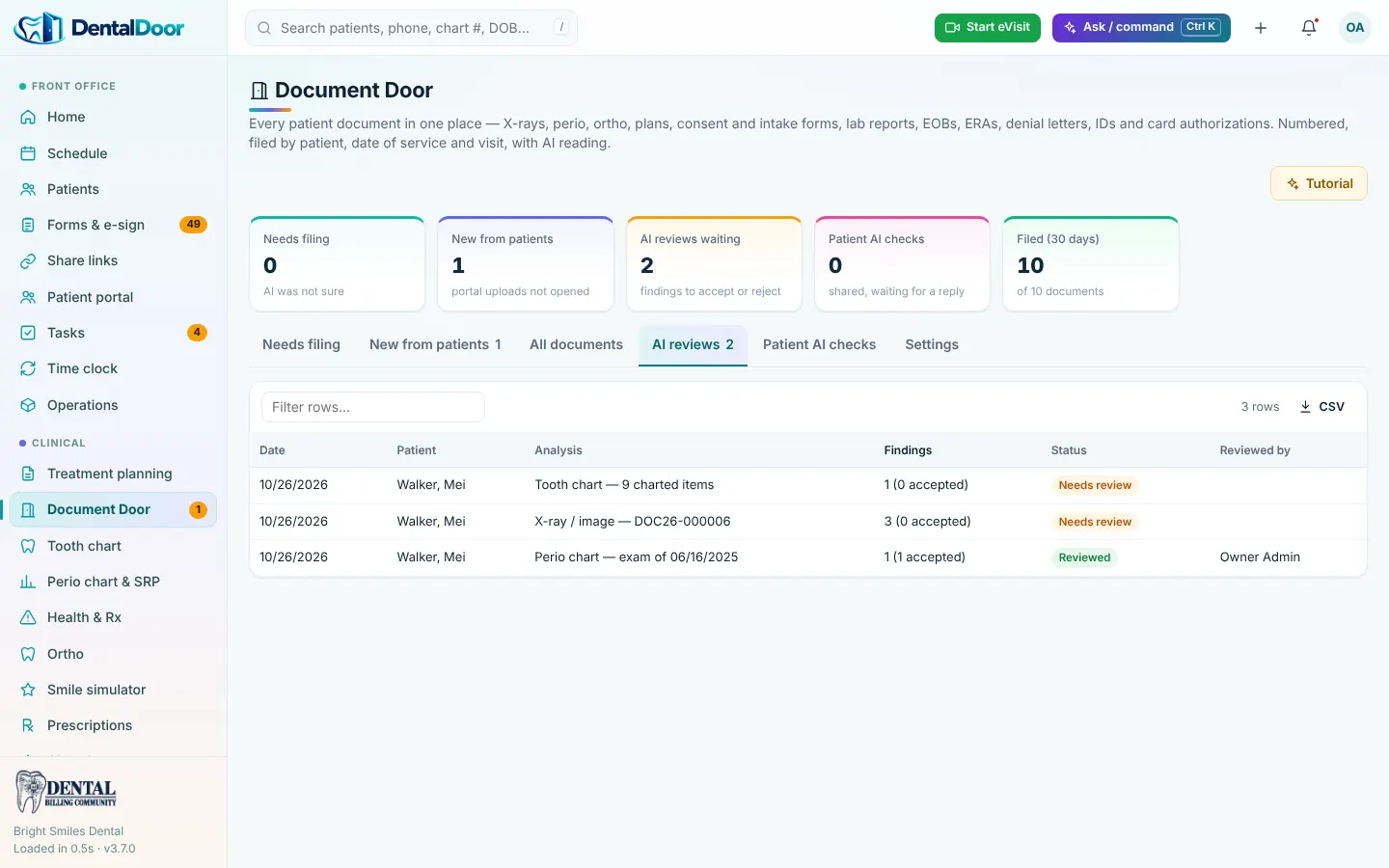Open Treatment planning page
Screen dimensions: 1389x868
coord(113,474)
